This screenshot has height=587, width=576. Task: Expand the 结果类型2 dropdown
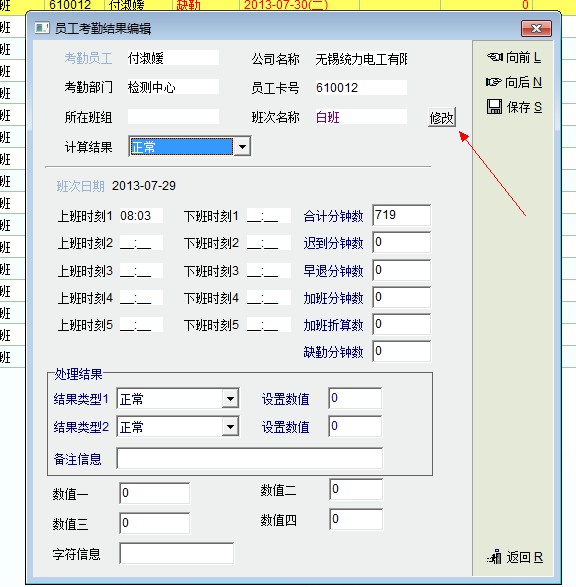coord(230,426)
